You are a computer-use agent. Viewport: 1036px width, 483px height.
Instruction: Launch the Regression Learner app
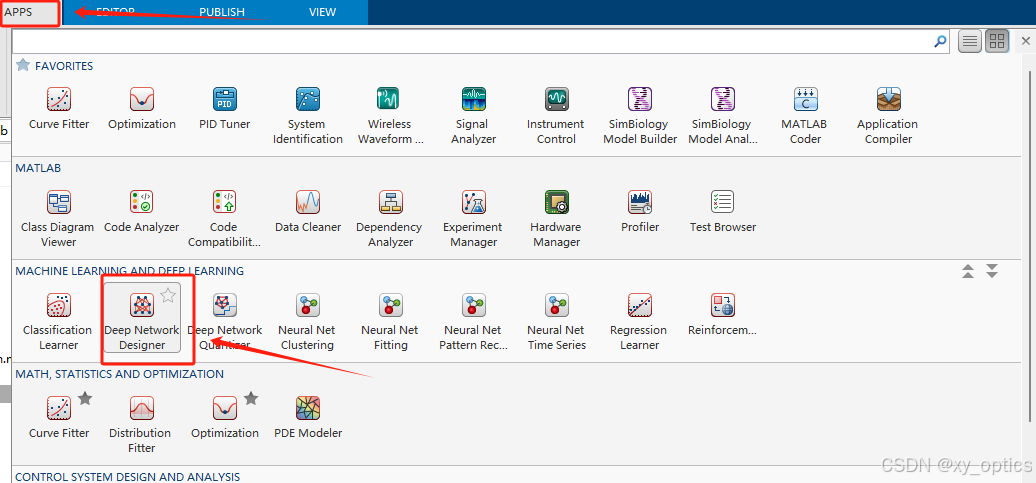(x=640, y=322)
